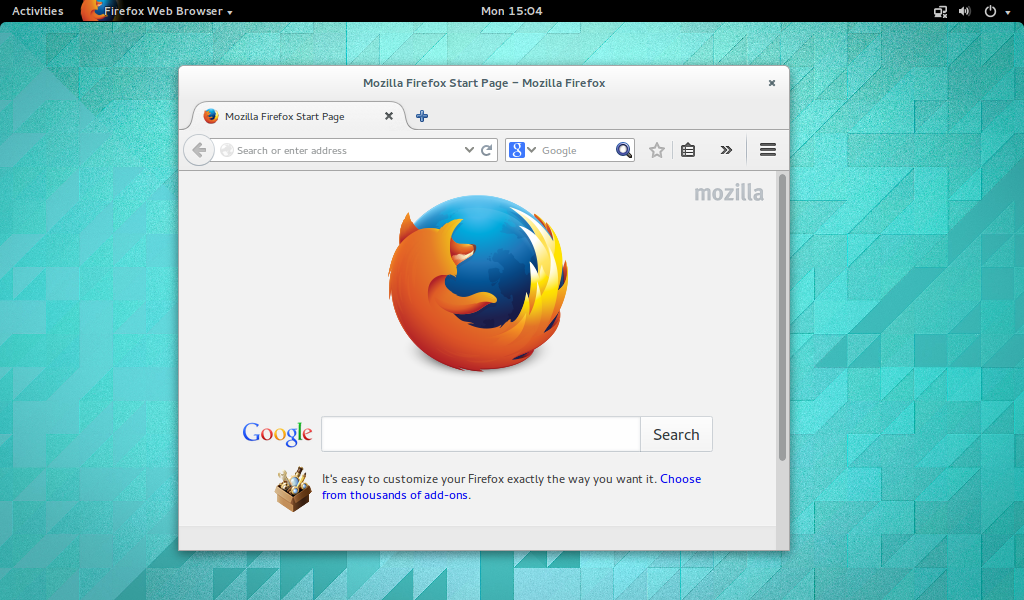Go back with the back arrow button
The height and width of the screenshot is (600, 1024).
tap(199, 150)
